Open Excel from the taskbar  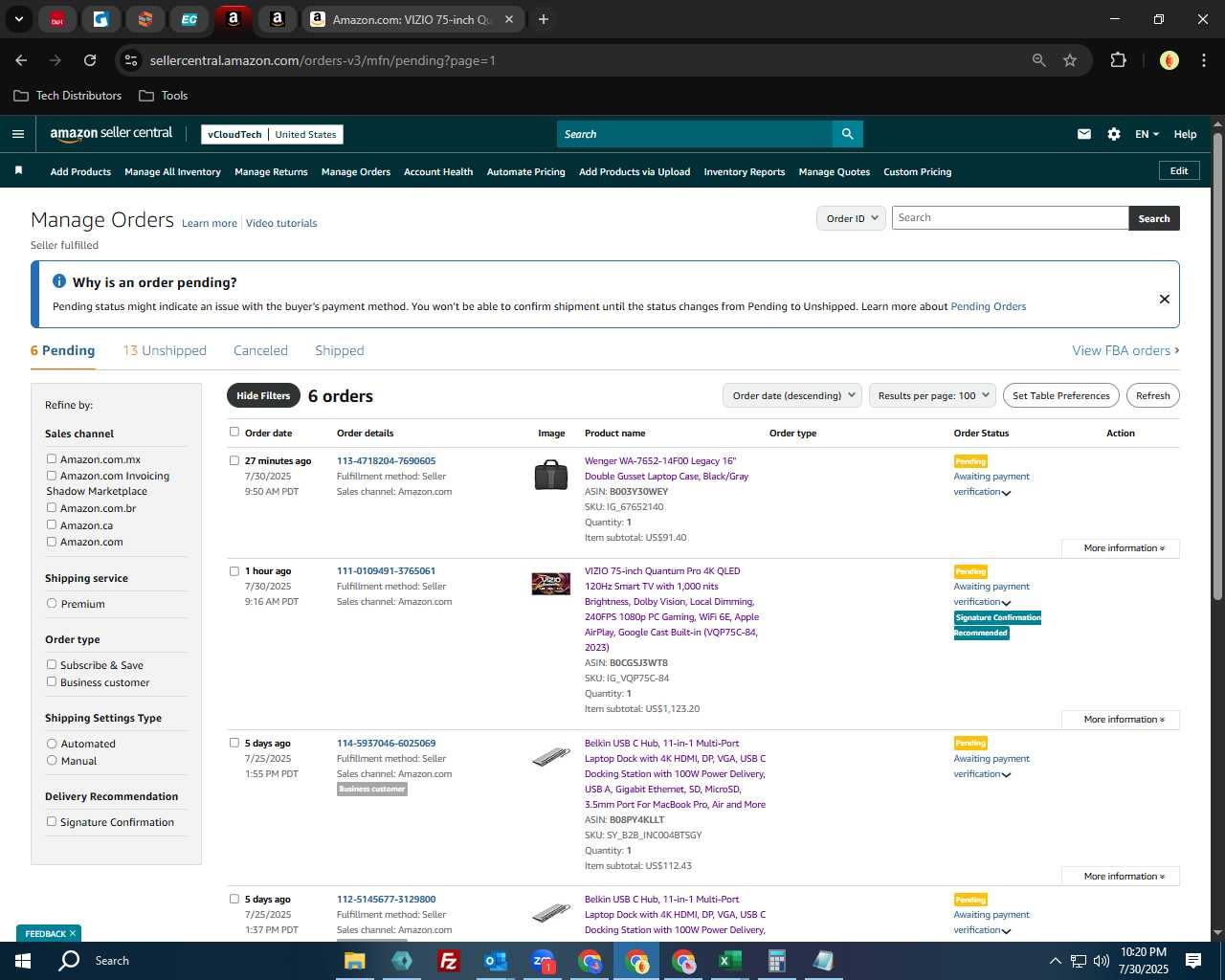tap(730, 961)
